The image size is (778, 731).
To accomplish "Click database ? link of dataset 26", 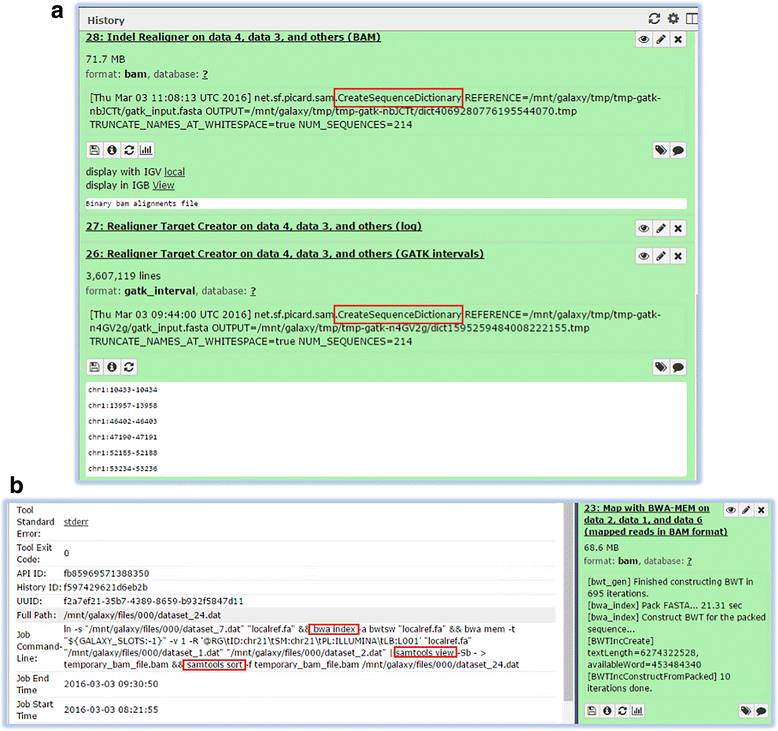I will (x=253, y=291).
